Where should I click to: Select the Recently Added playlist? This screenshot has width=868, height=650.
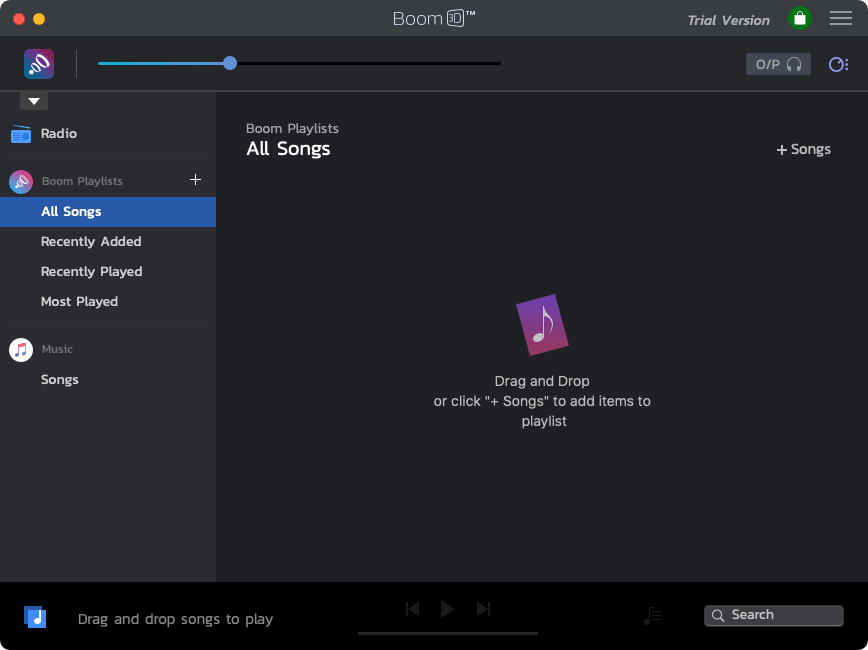[91, 241]
